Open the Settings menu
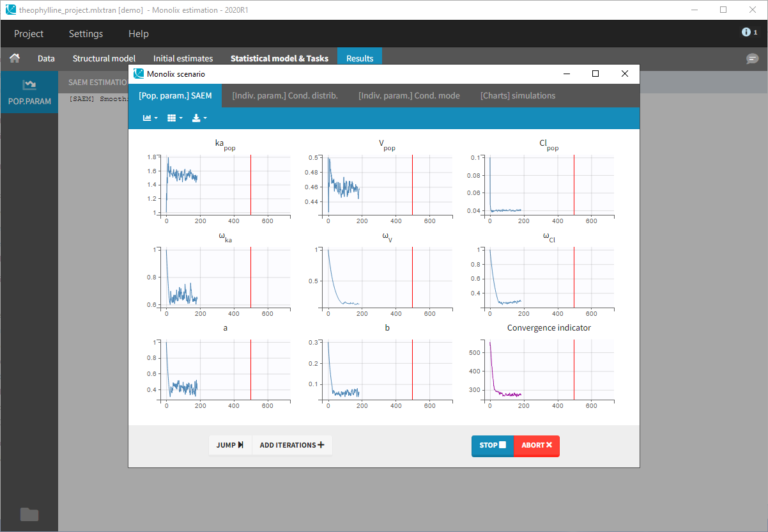This screenshot has height=532, width=768. [85, 33]
